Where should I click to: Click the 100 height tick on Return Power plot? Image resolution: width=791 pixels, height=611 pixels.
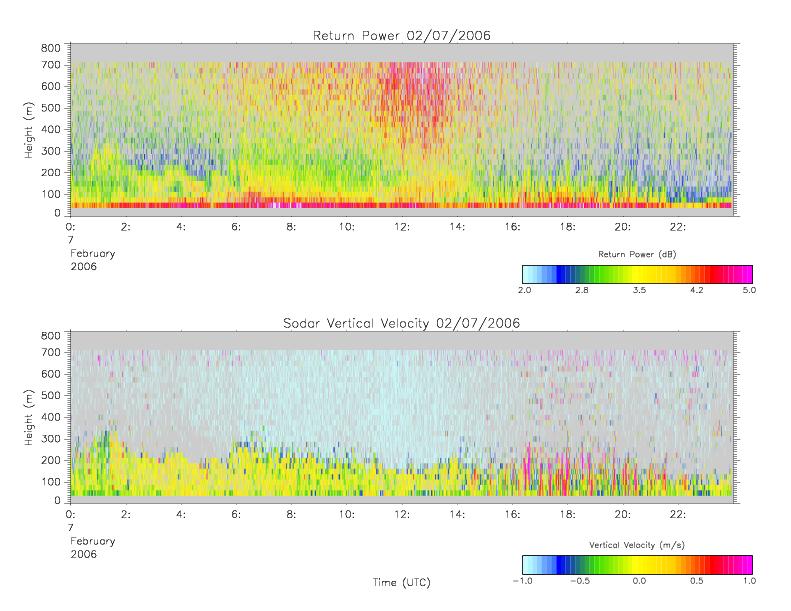50,194
